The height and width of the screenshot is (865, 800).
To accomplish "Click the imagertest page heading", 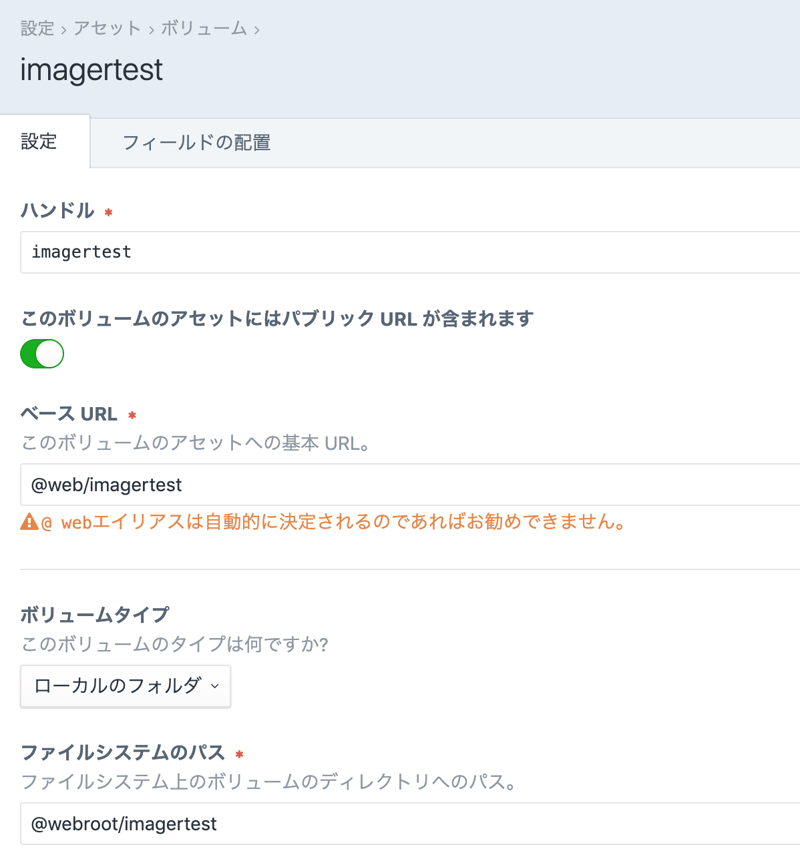I will tap(91, 71).
